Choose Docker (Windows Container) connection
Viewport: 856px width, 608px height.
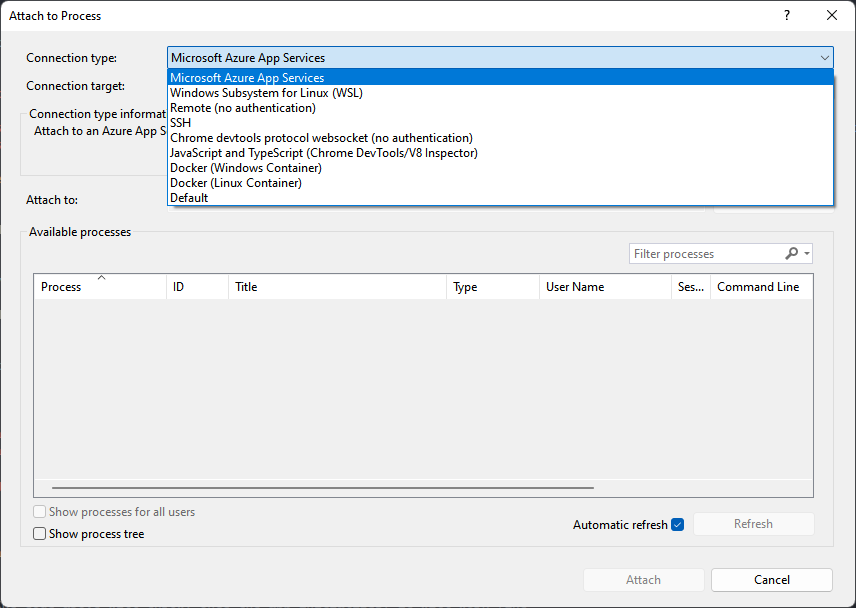click(x=500, y=168)
